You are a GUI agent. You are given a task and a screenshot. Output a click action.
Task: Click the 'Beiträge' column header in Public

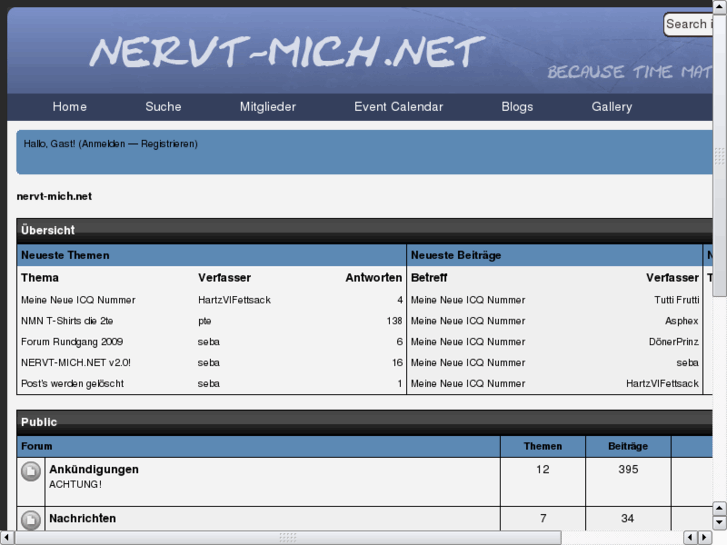(628, 446)
